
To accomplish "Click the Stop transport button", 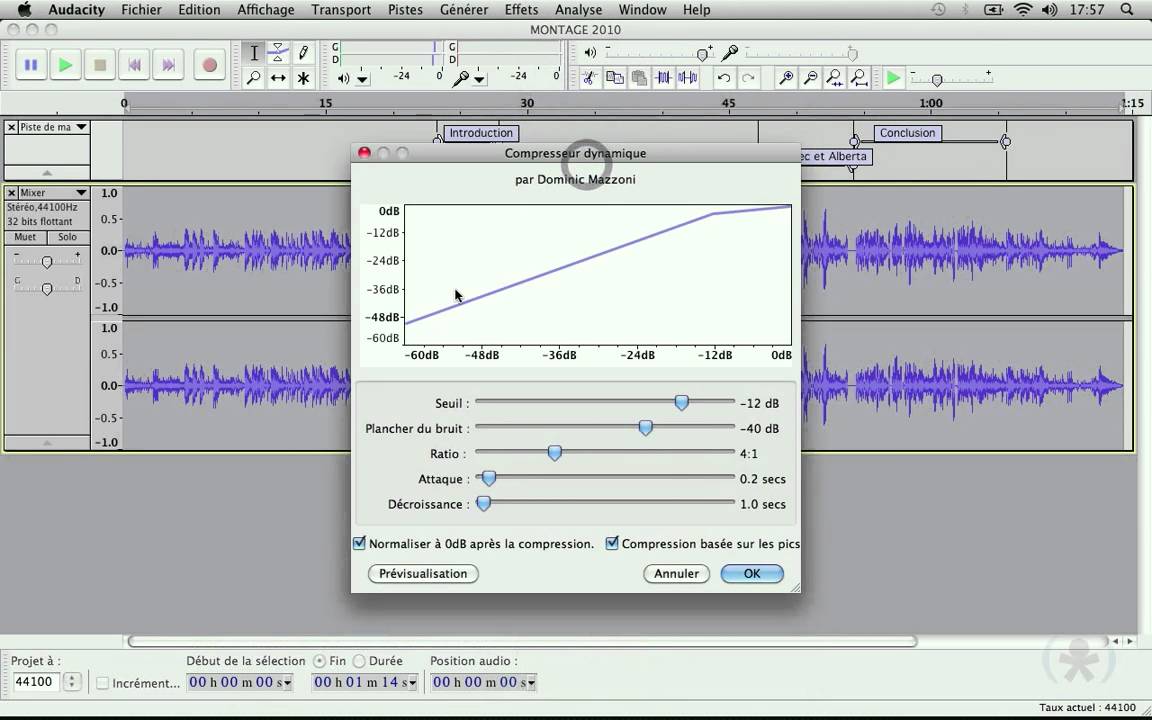I will 100,65.
